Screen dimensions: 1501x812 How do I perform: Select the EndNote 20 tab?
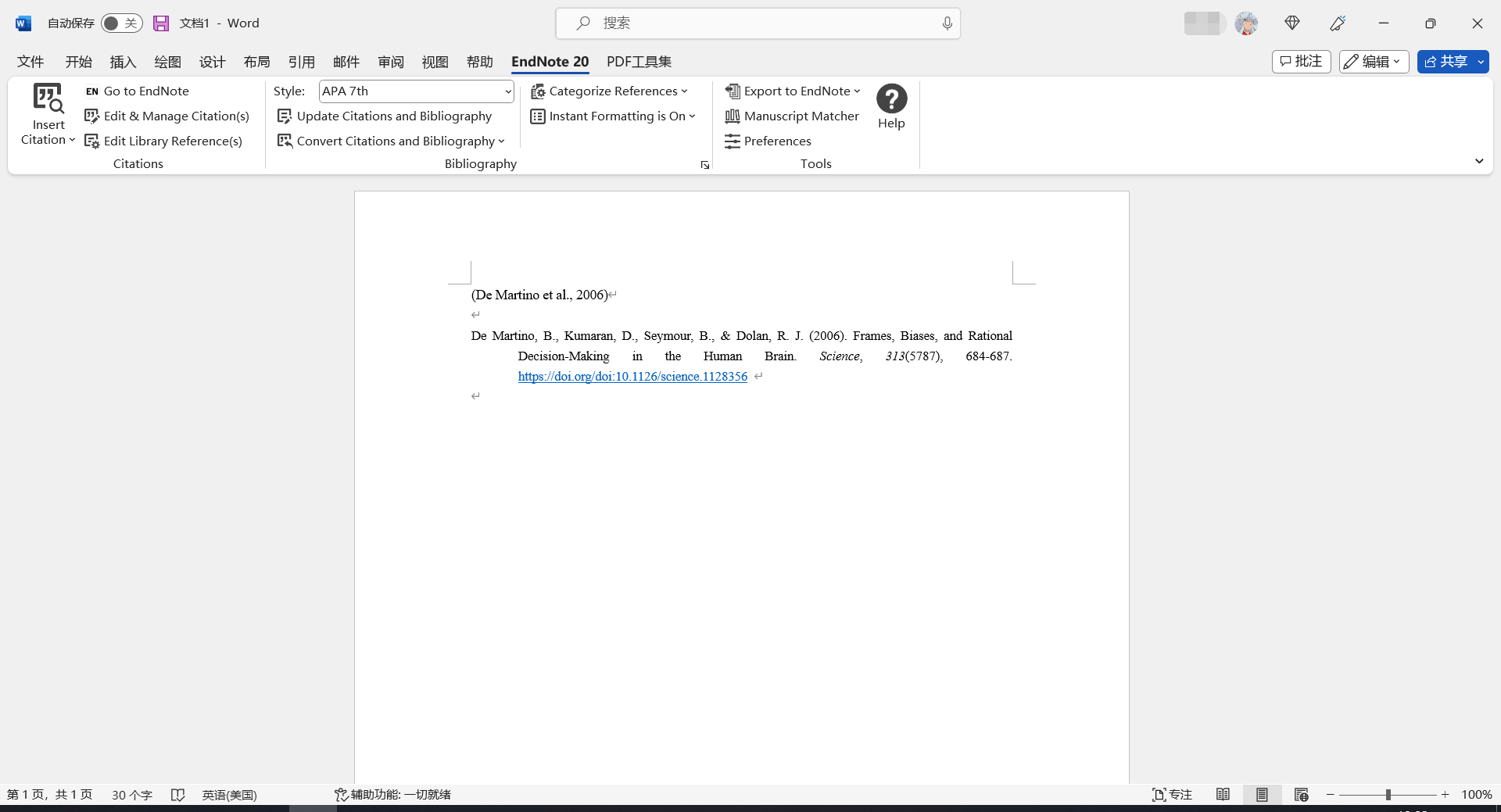click(550, 62)
